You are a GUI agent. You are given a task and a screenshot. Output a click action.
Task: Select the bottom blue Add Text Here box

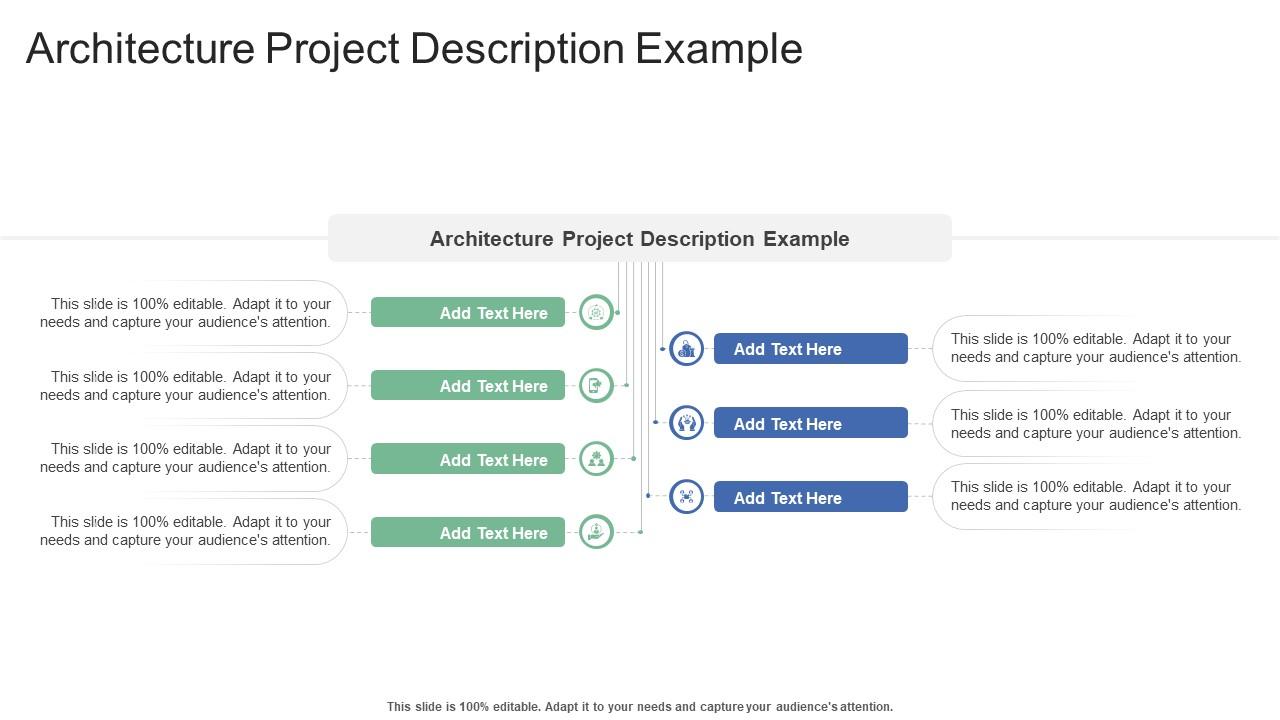pyautogui.click(x=811, y=497)
